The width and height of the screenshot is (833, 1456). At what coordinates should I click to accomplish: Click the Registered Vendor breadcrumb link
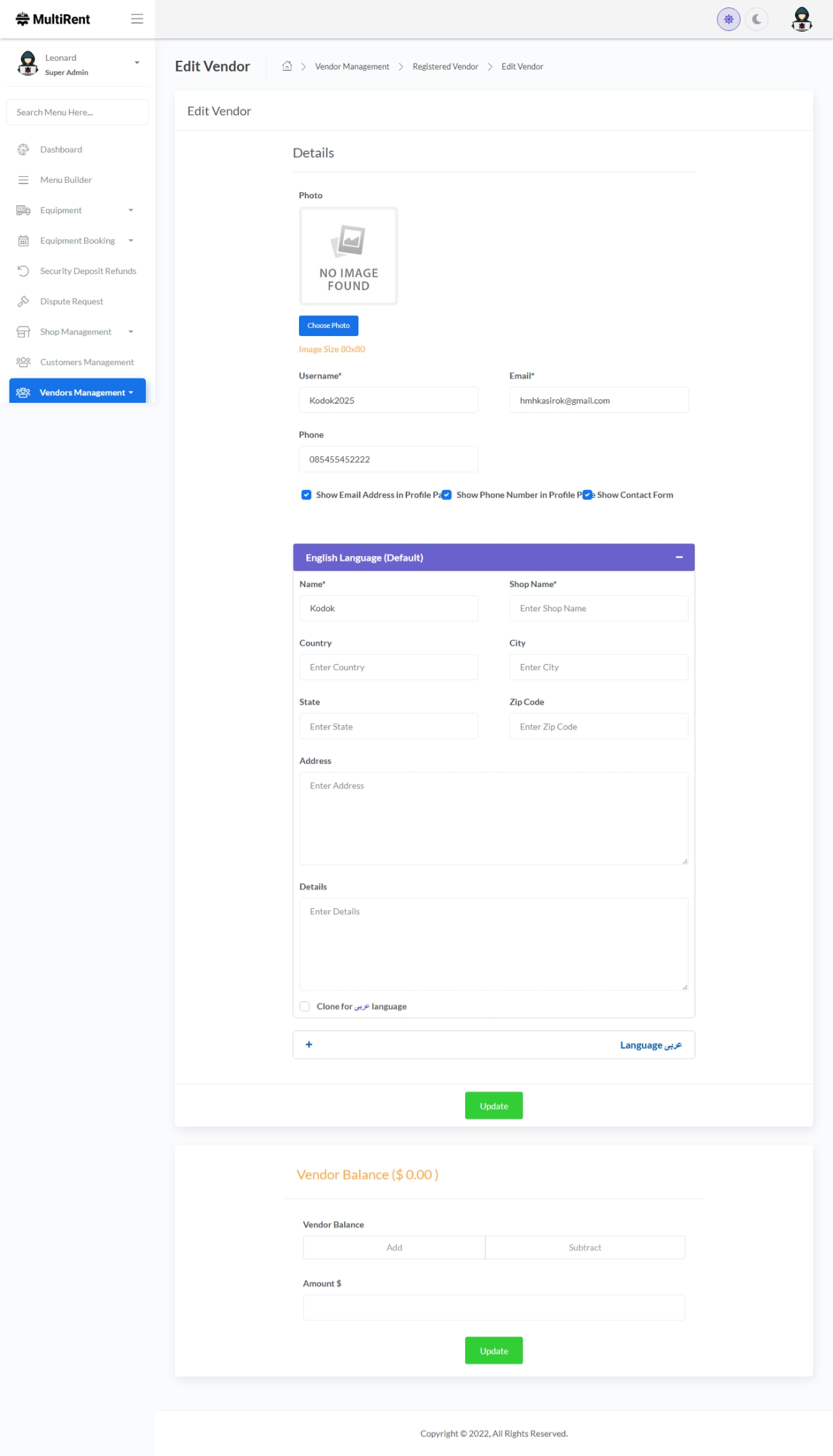445,67
